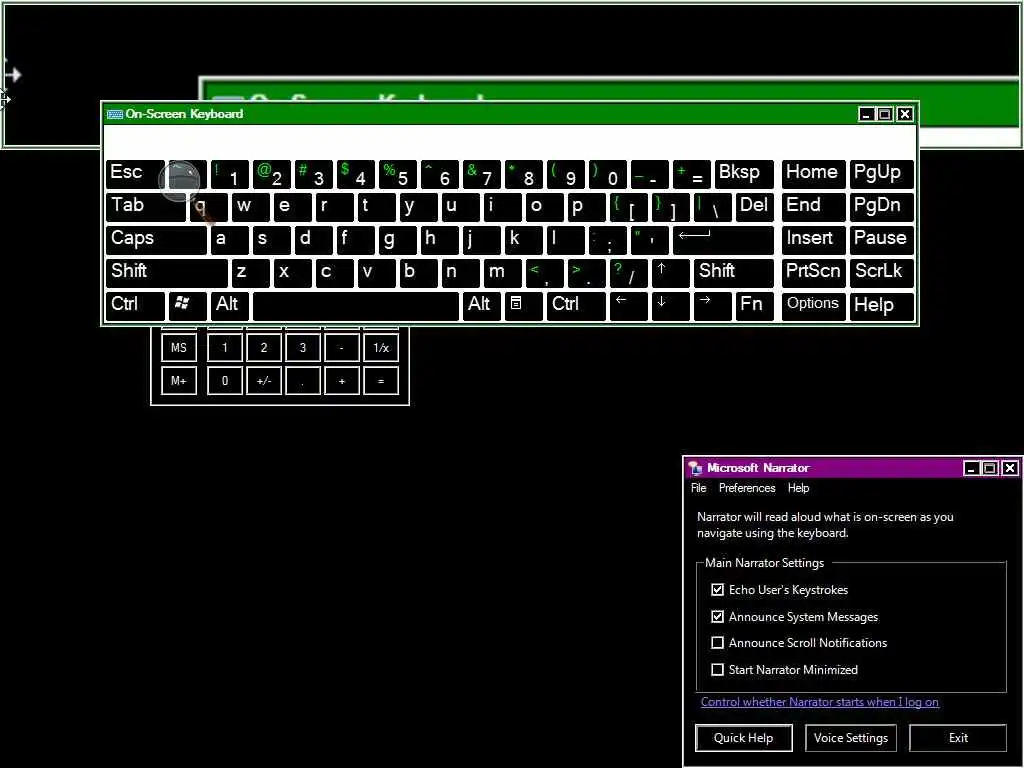Click the Insert key
This screenshot has height=768, width=1024.
813,239
